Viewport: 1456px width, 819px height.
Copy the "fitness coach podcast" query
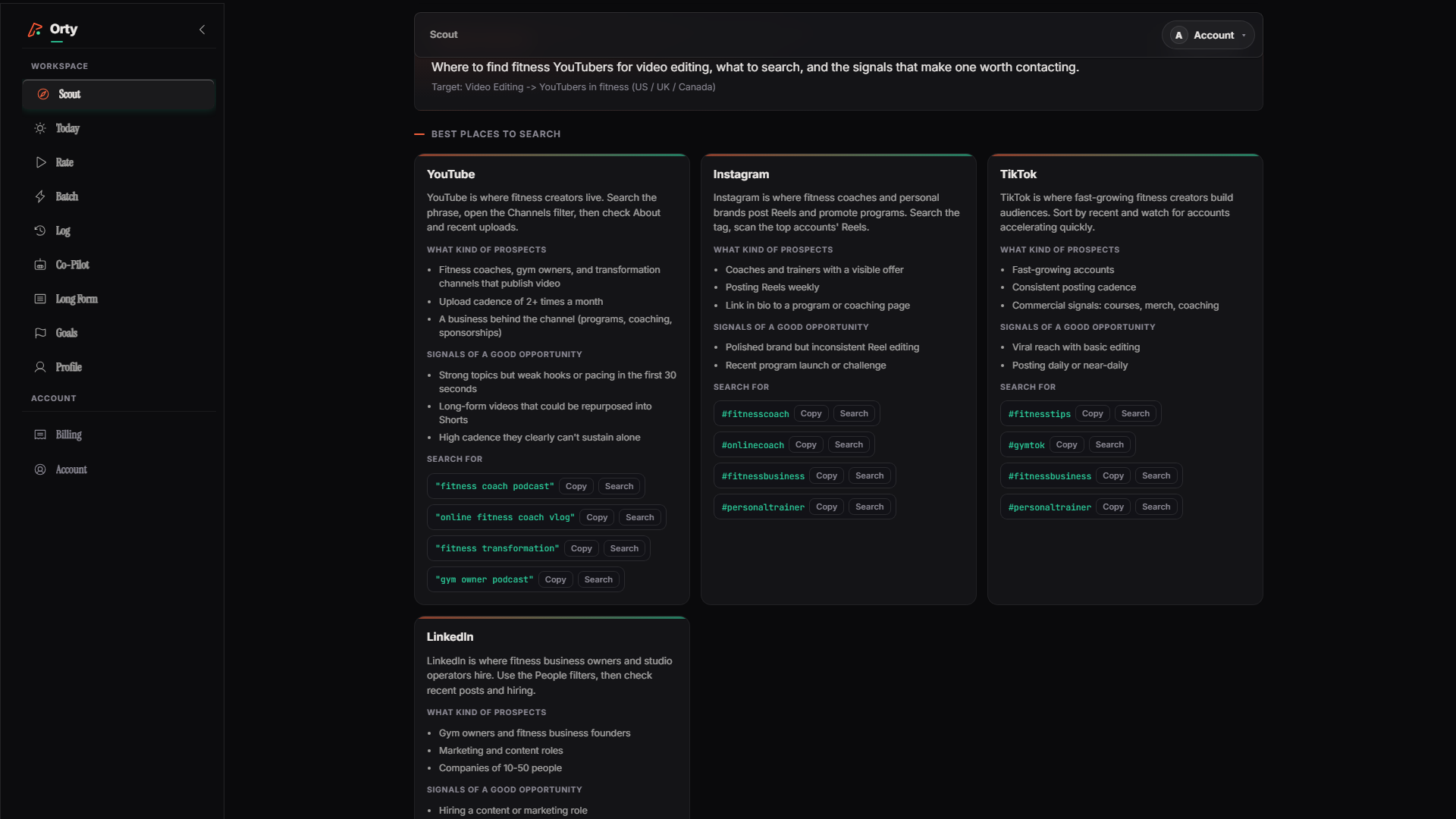pos(576,486)
